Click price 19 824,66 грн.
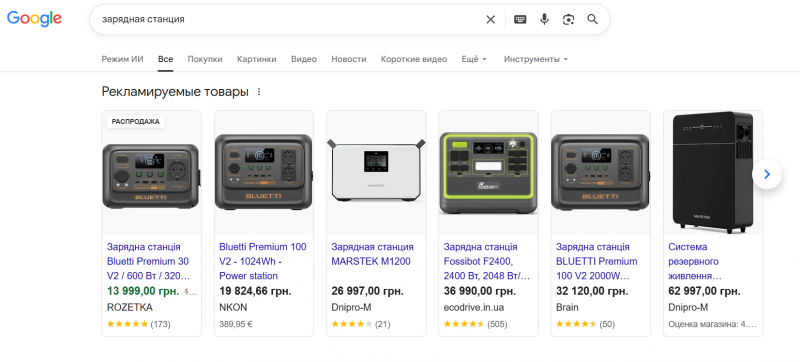 pos(255,291)
